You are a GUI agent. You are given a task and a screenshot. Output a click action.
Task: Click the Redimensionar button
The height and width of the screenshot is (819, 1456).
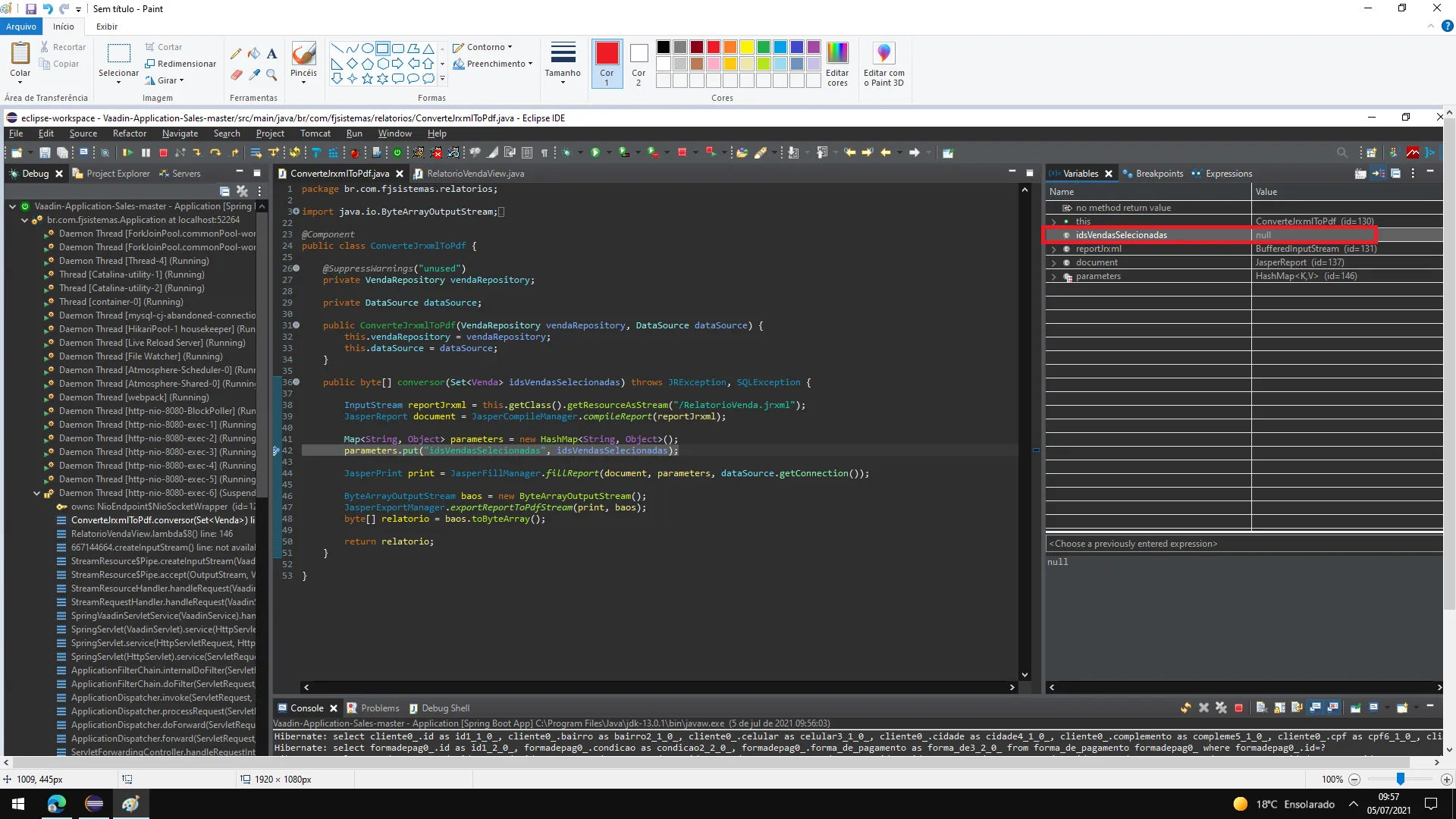coord(180,64)
